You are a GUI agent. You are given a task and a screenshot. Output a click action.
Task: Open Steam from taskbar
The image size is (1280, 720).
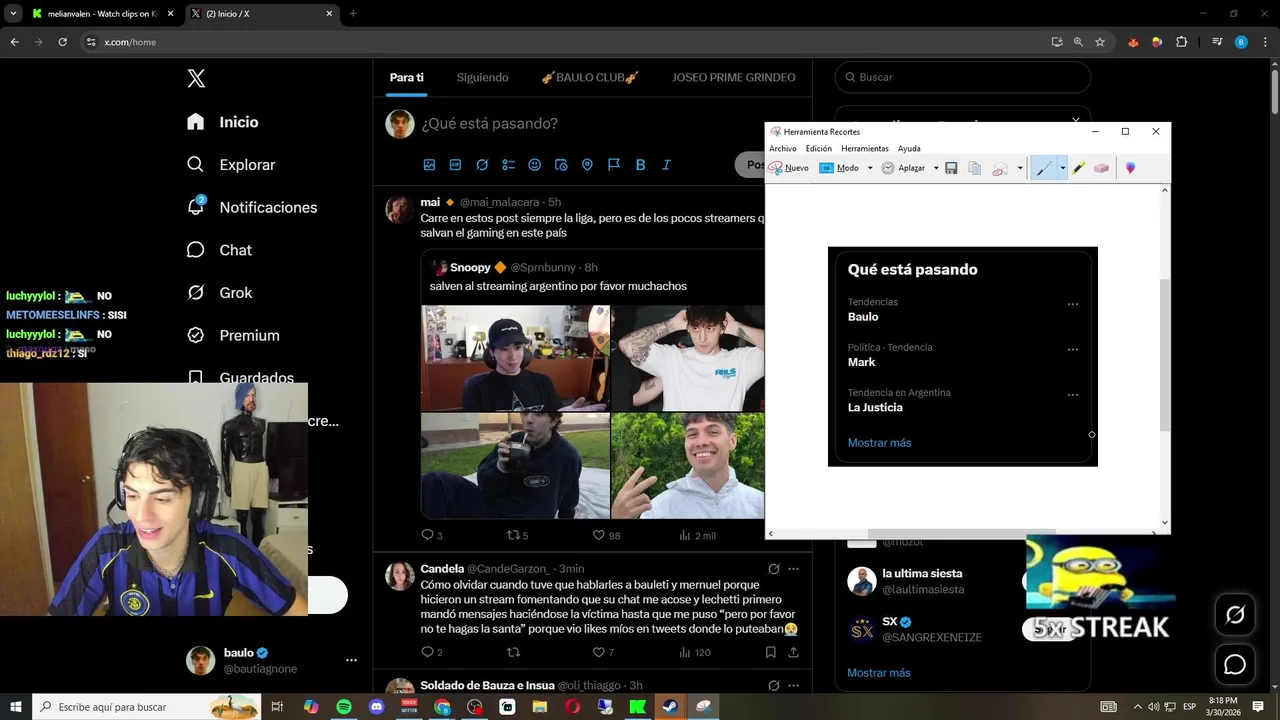point(670,707)
